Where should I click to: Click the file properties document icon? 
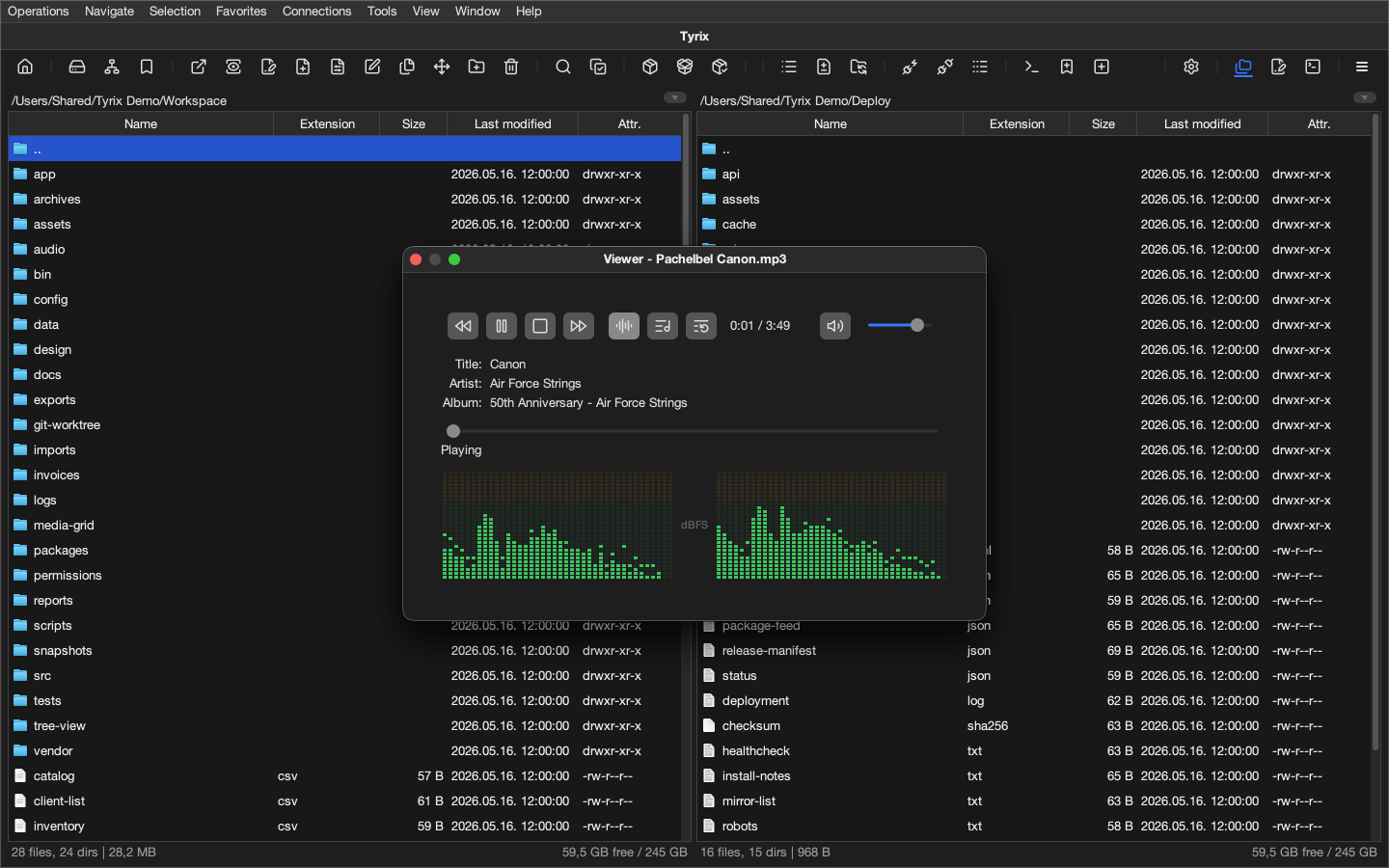click(x=338, y=67)
